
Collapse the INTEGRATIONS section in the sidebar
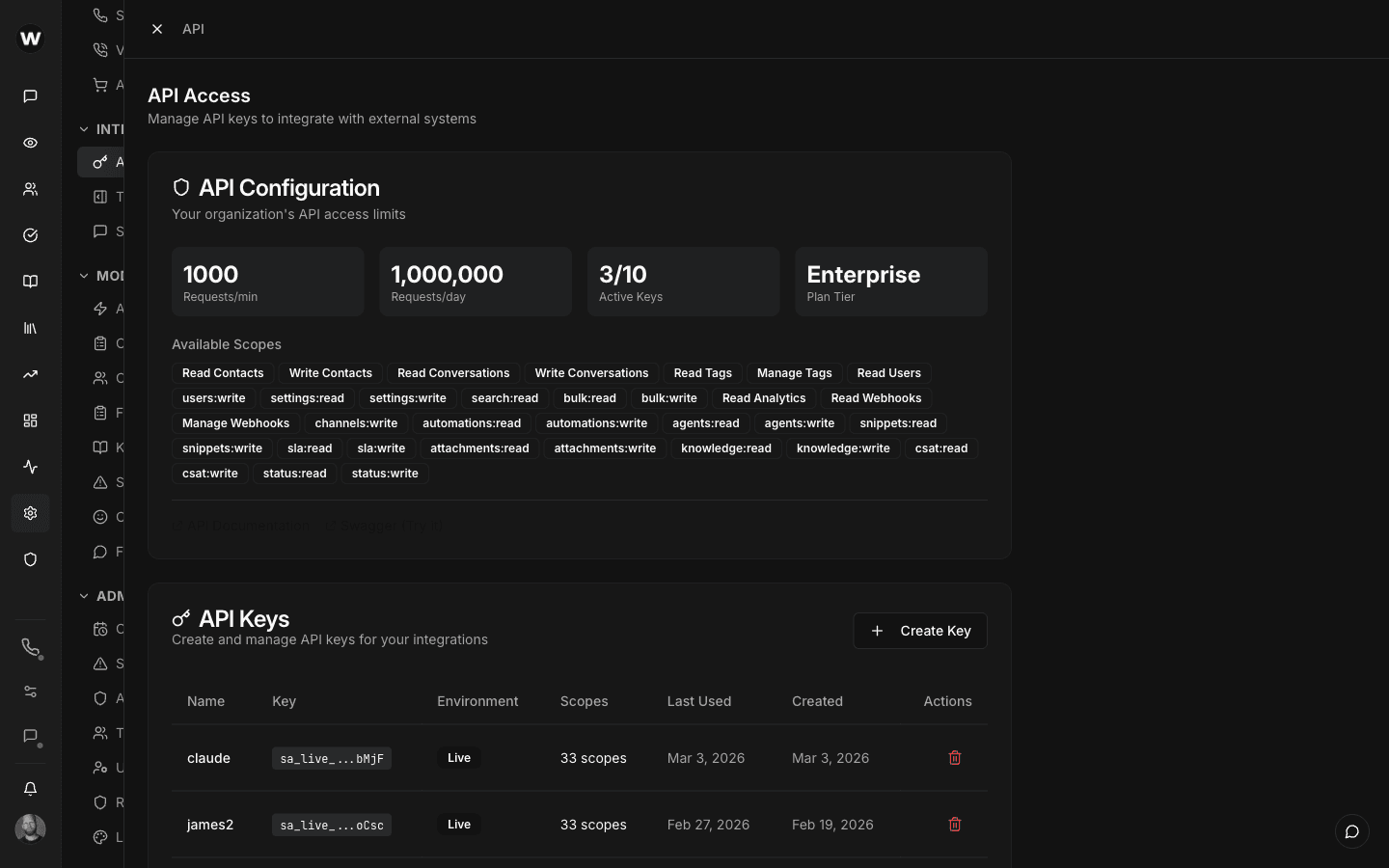coord(84,128)
